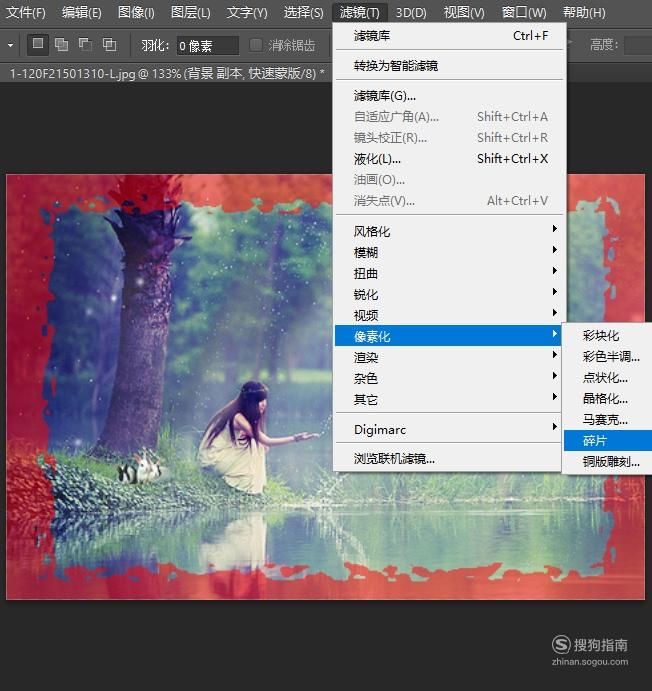The height and width of the screenshot is (691, 652).
Task: Select the New Selection mode icon
Action: click(x=38, y=45)
